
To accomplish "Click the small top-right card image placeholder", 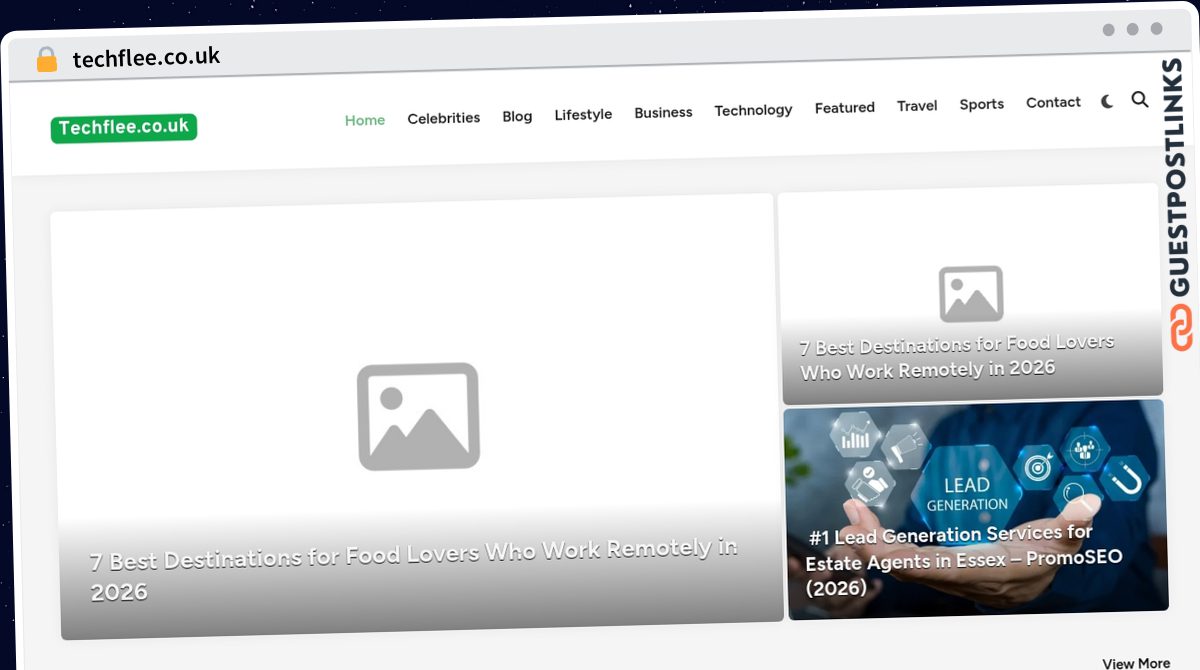I will click(971, 294).
